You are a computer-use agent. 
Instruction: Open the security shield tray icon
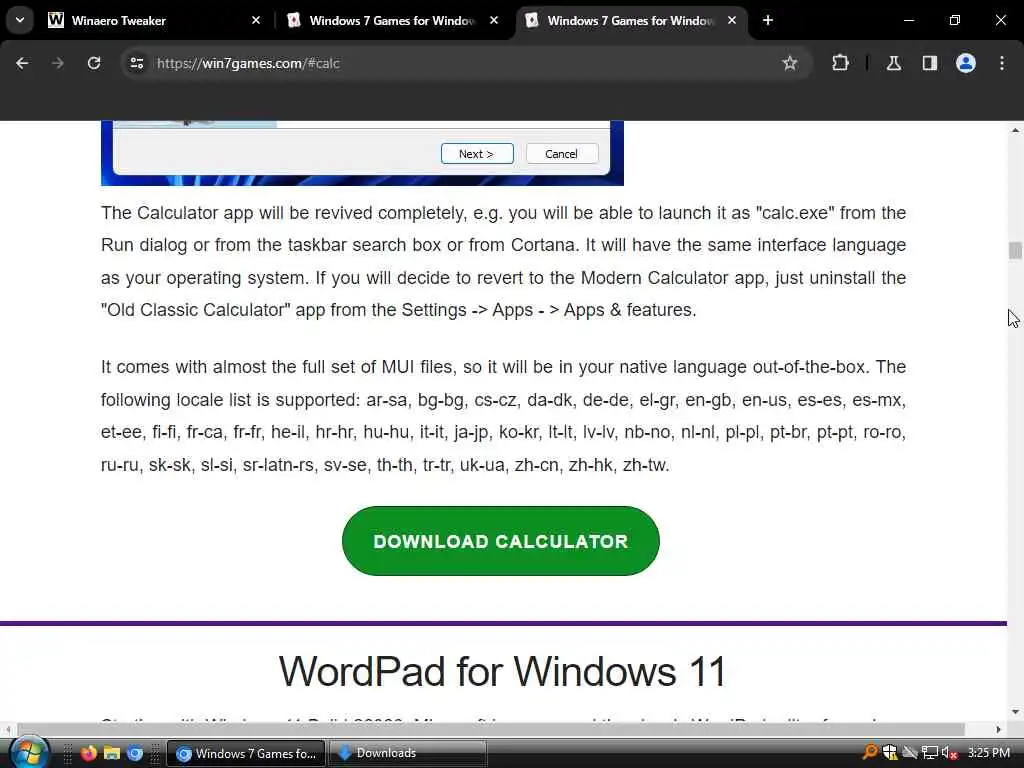(x=889, y=753)
